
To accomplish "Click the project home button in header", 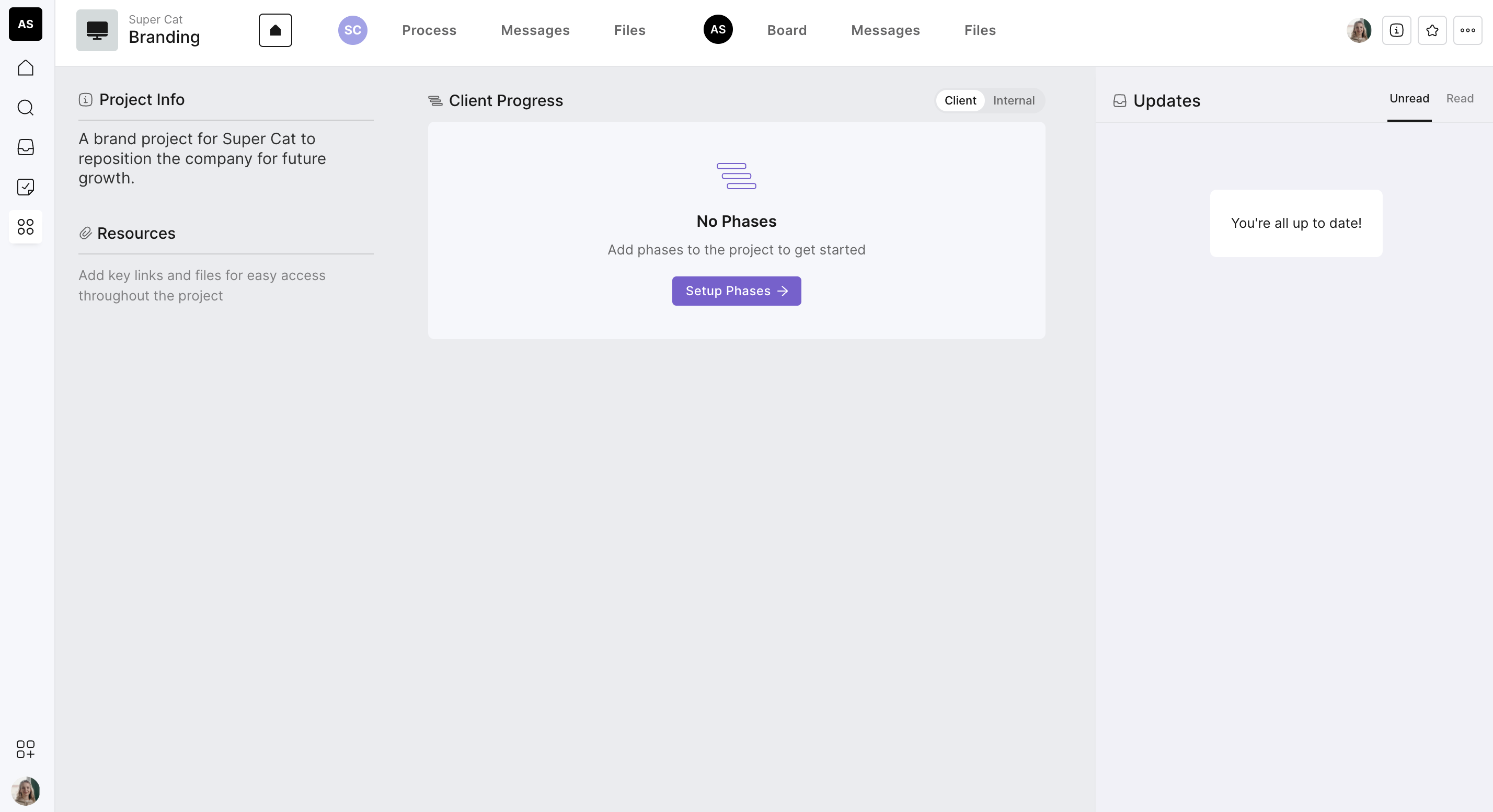I will [x=275, y=30].
